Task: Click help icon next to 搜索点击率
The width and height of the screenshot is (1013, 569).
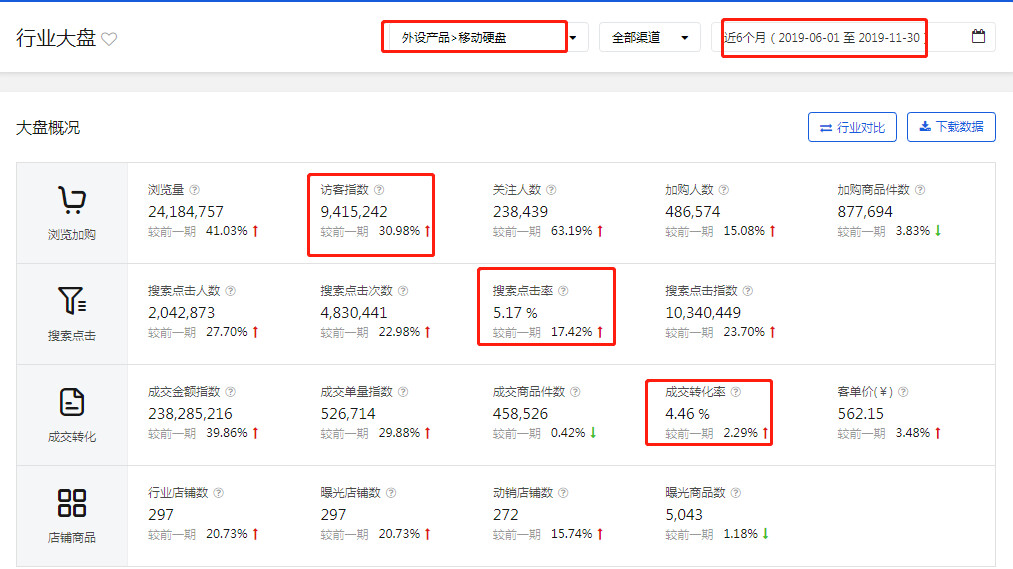Action: pyautogui.click(x=563, y=291)
